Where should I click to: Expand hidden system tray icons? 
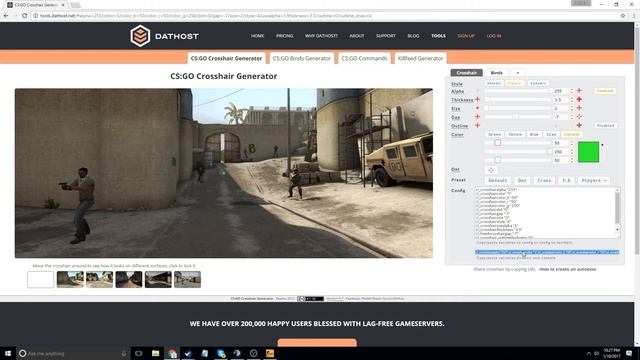pos(589,353)
